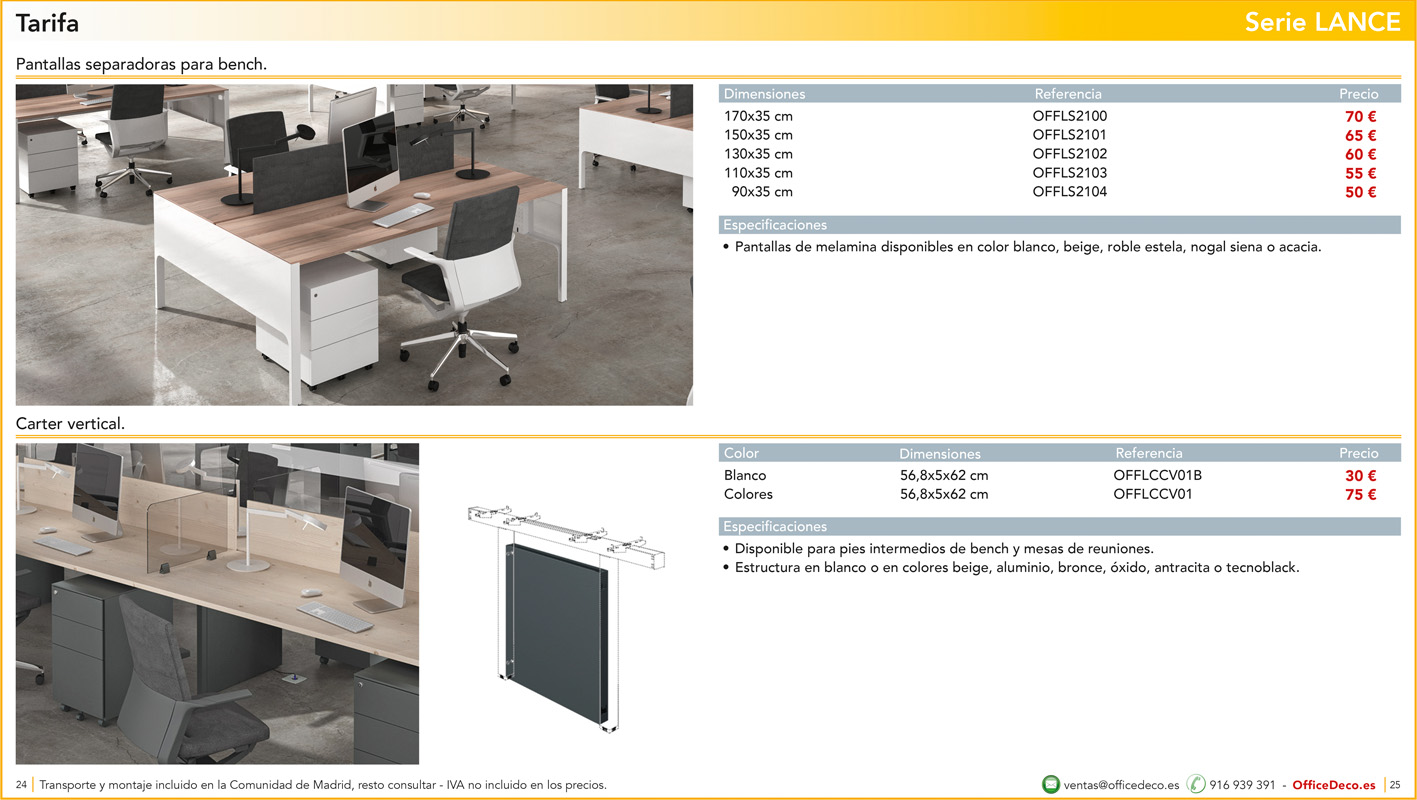
Task: Click the office desk carter photo
Action: (217, 603)
